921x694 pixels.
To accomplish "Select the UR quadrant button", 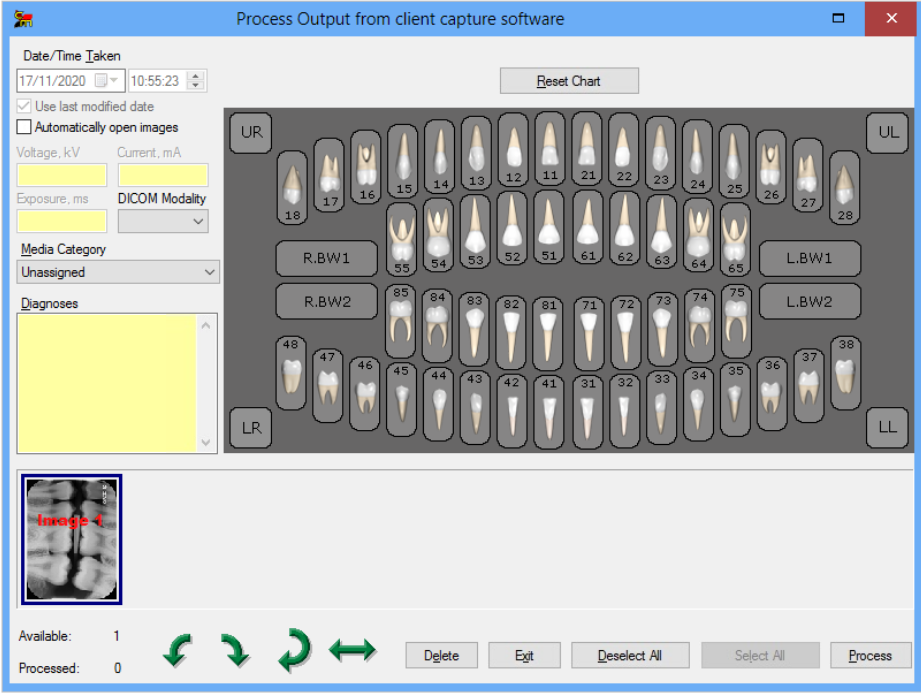I will [x=251, y=133].
